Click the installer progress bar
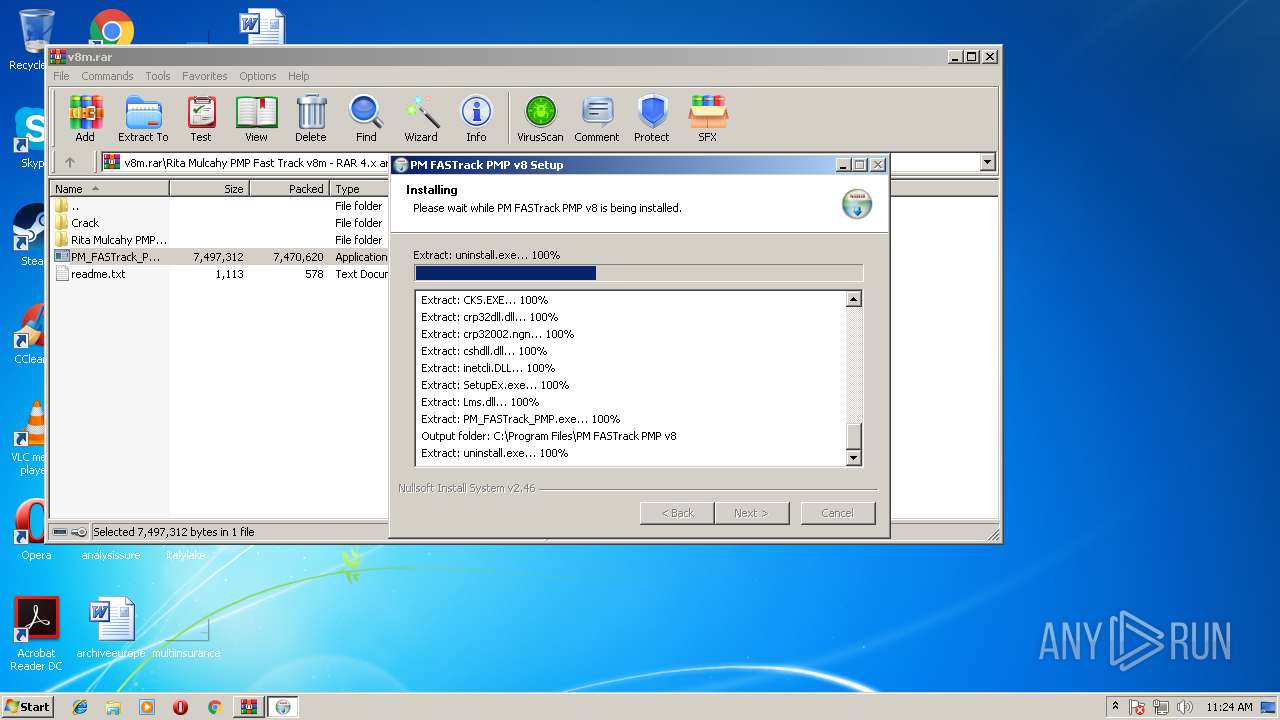The width and height of the screenshot is (1280, 720). [x=638, y=273]
